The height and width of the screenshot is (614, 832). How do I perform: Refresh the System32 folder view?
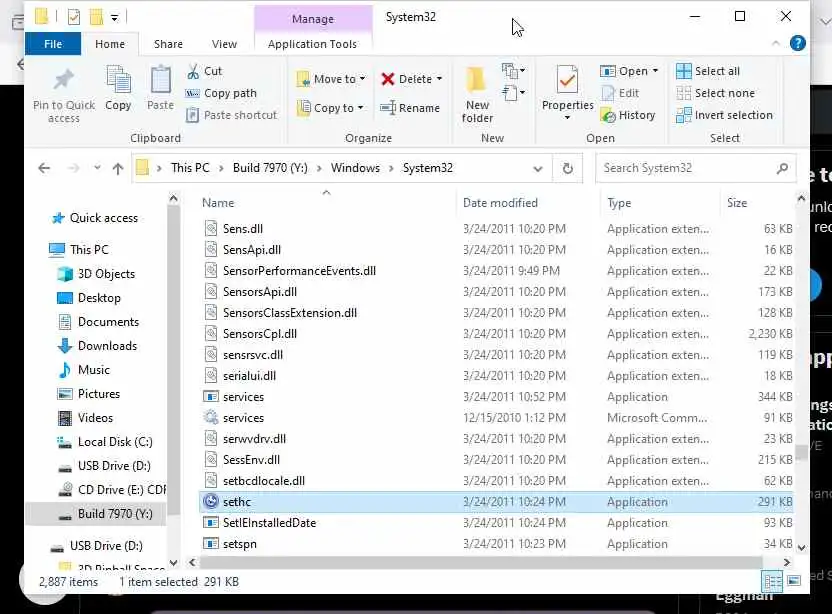(567, 168)
